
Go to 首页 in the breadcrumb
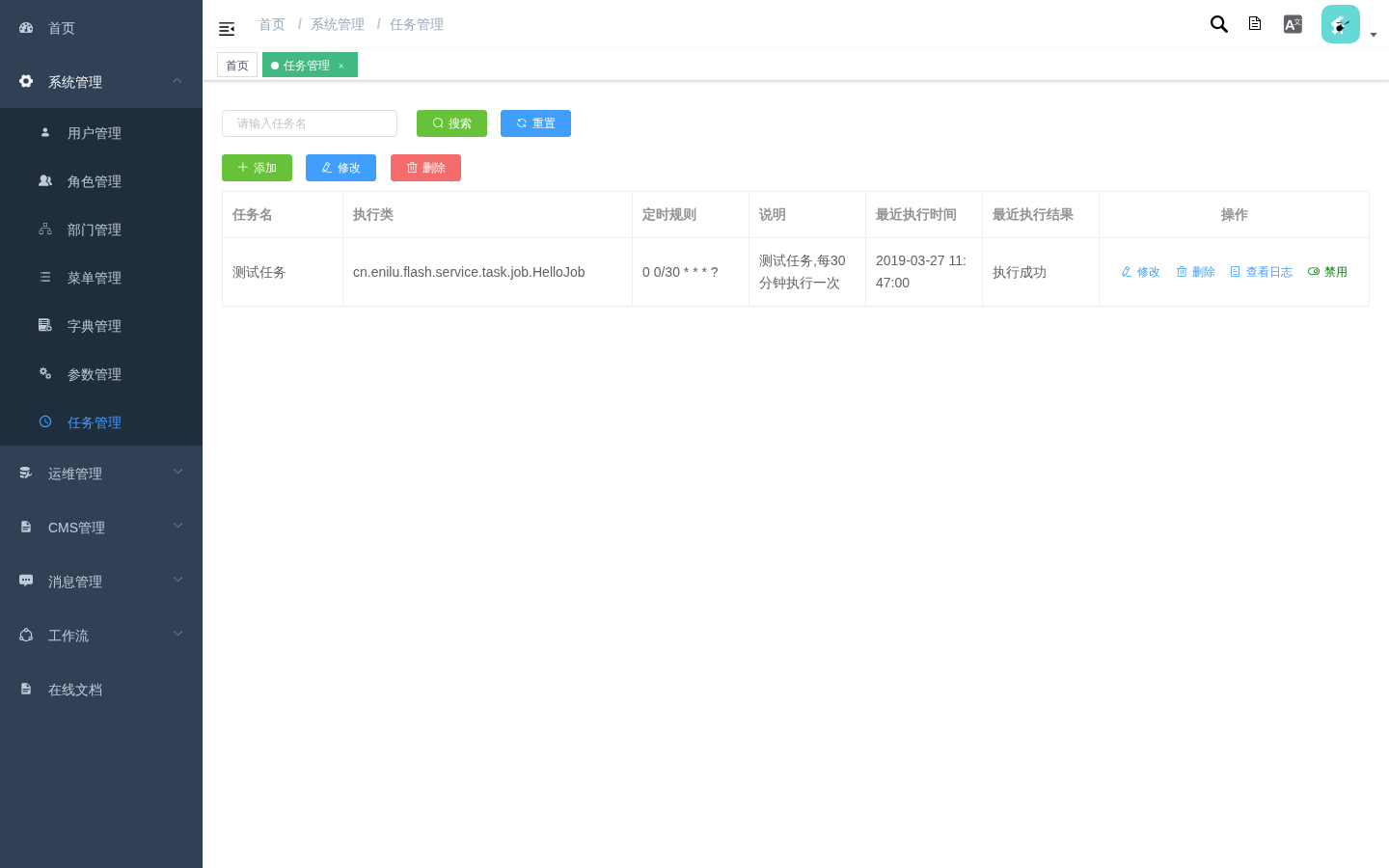point(272,24)
